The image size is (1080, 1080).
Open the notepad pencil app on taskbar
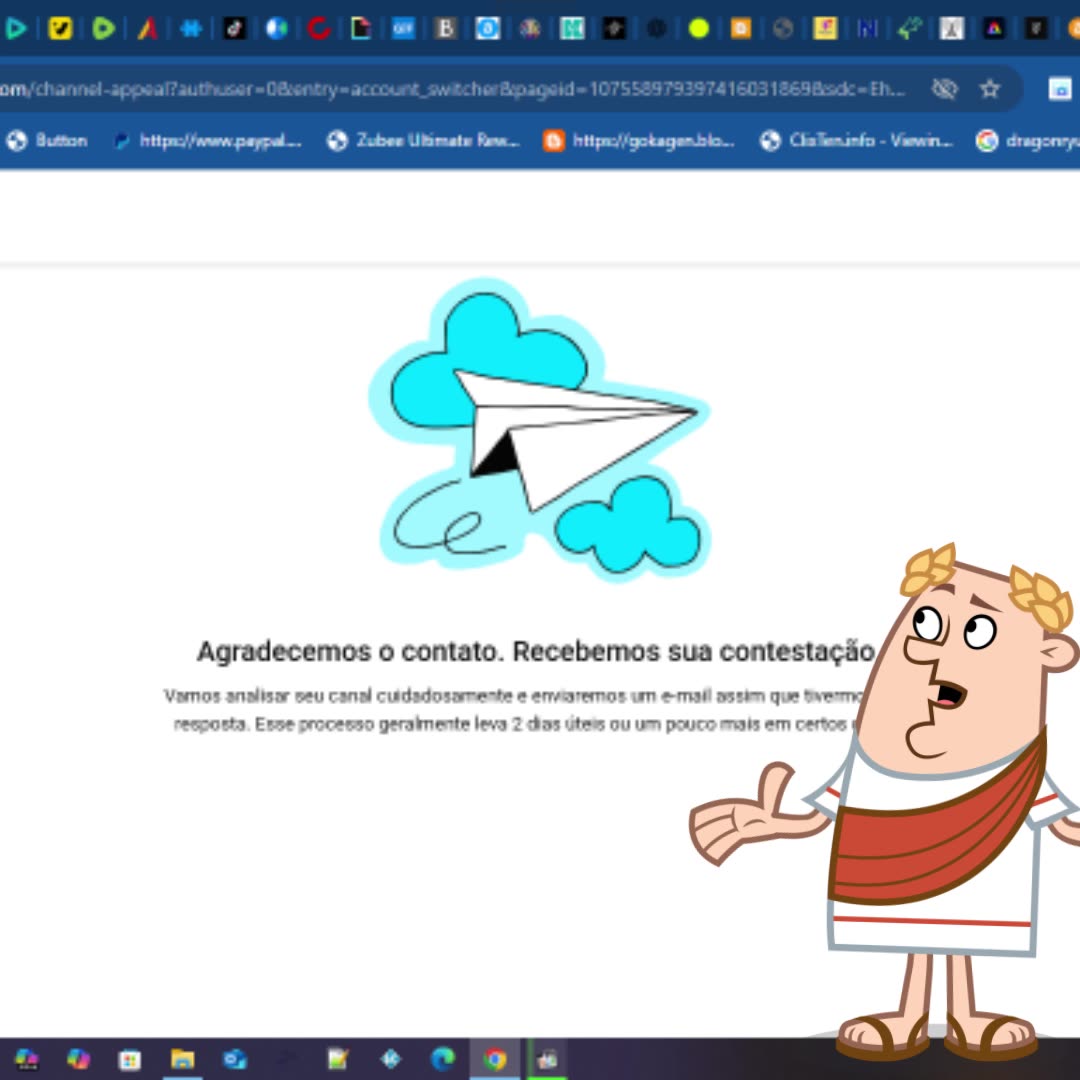[x=338, y=1059]
